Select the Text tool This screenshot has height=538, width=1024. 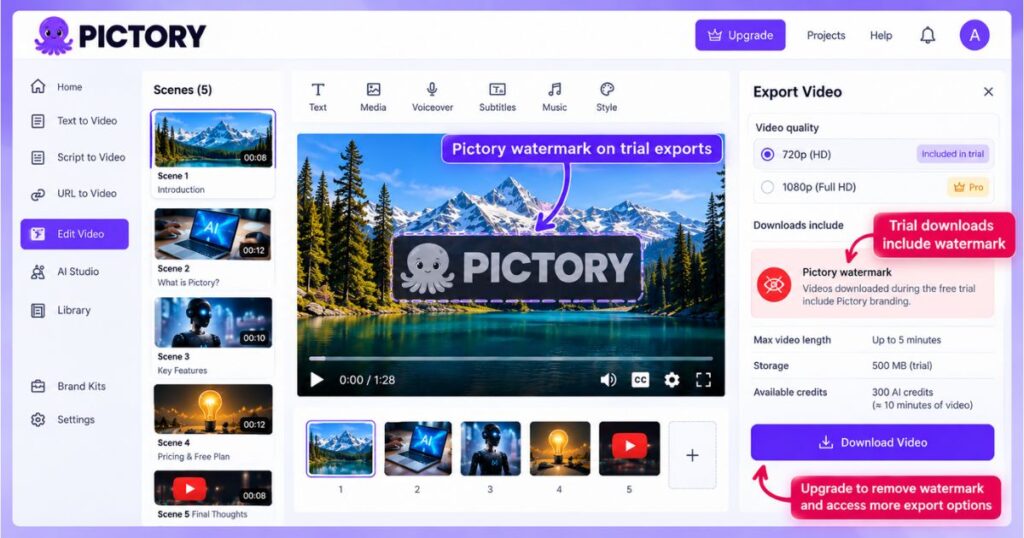[318, 97]
